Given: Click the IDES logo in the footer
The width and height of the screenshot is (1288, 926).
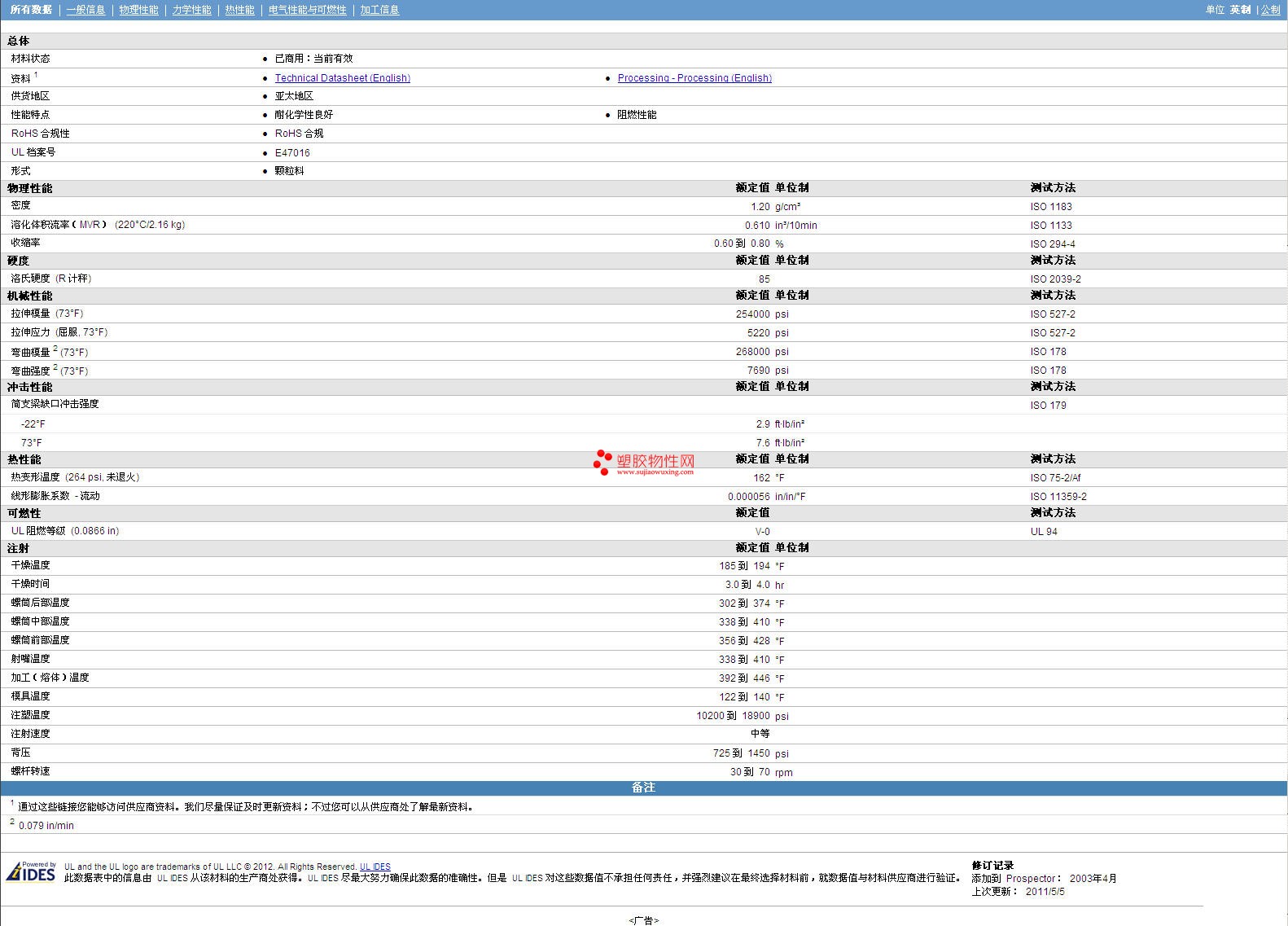Looking at the screenshot, I should tap(31, 872).
